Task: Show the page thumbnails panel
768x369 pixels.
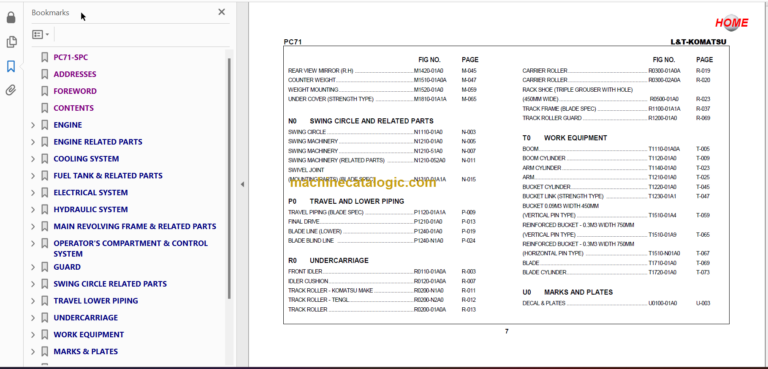Action: pos(11,42)
